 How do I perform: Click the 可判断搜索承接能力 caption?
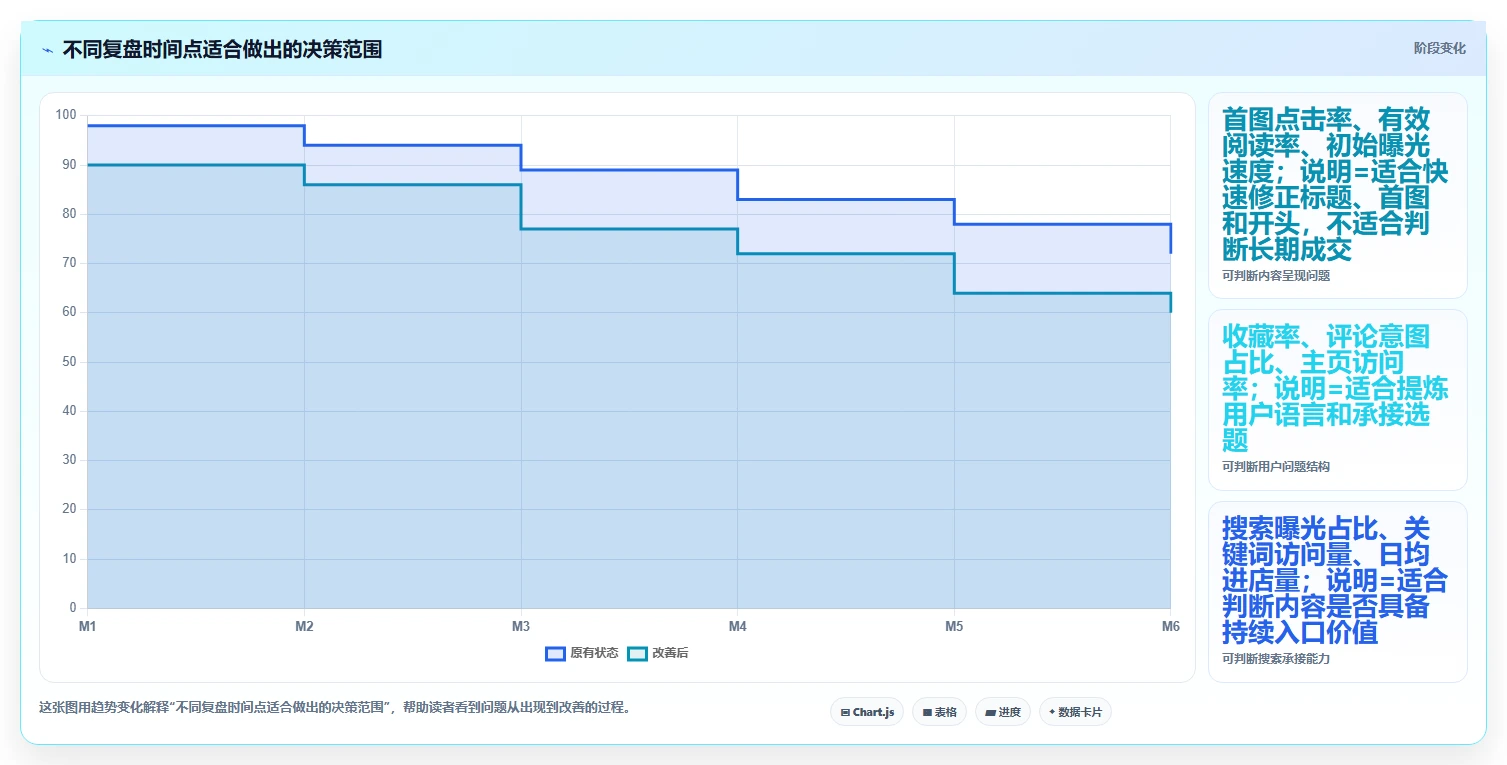[1276, 659]
